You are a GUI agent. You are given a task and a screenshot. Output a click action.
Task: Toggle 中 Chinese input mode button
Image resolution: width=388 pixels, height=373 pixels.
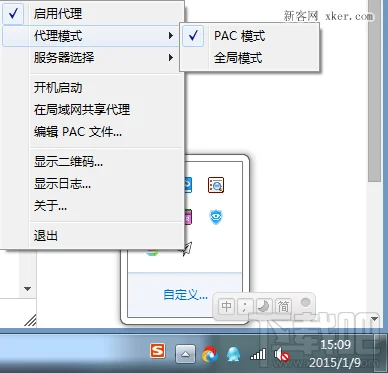[227, 306]
